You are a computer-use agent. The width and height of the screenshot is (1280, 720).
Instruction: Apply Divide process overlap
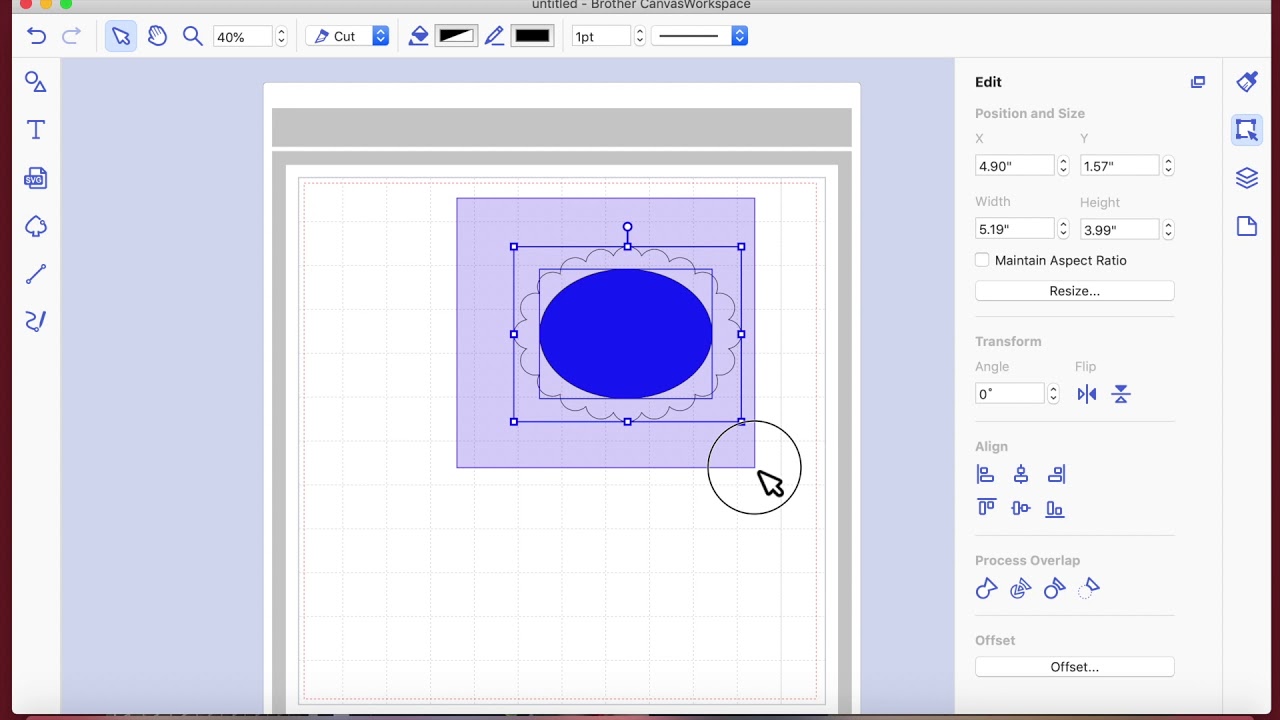[1020, 589]
